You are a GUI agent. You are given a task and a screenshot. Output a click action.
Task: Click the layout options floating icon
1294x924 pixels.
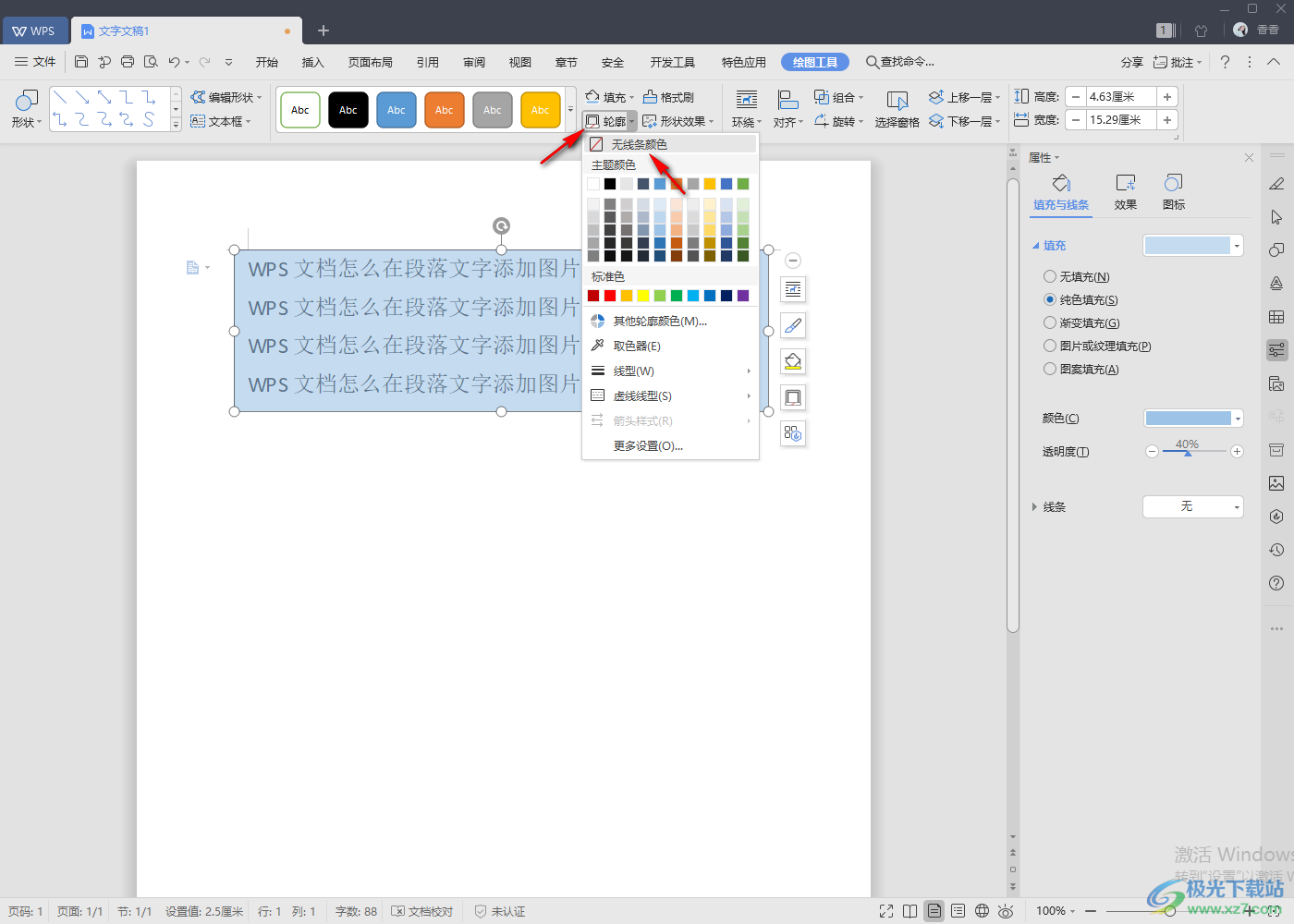click(x=793, y=289)
